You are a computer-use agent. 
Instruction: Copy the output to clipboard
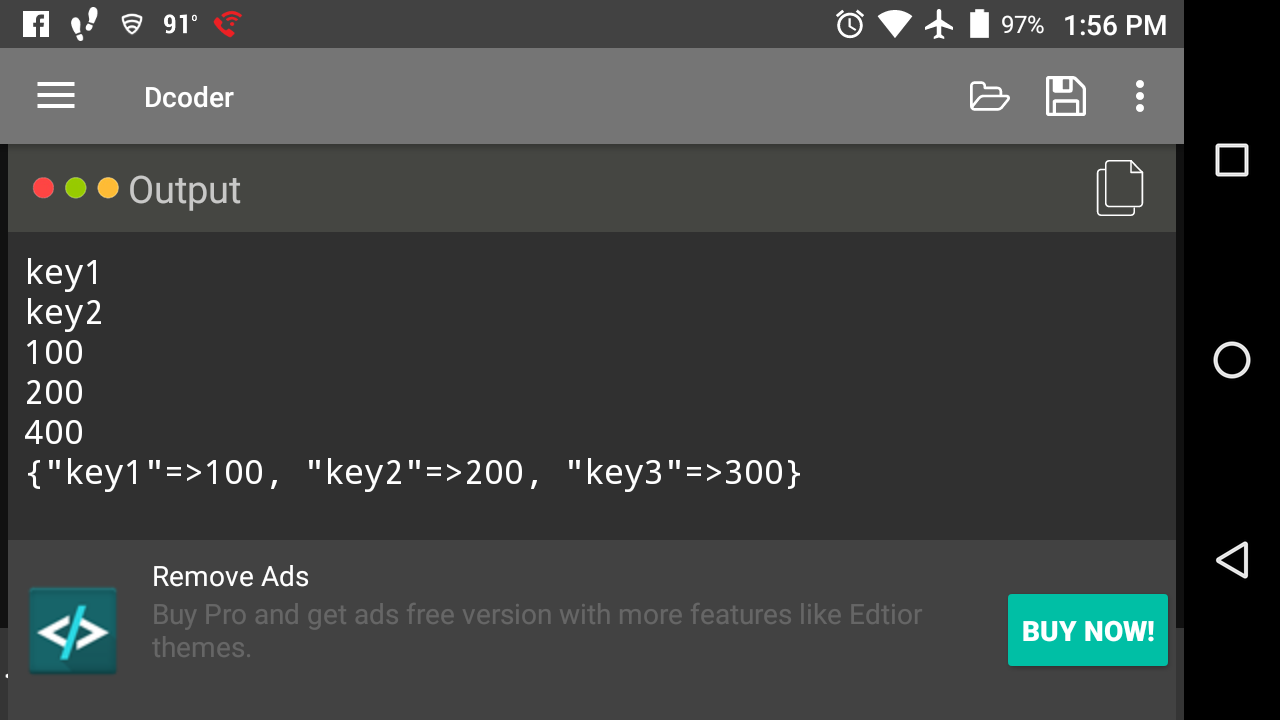1119,188
